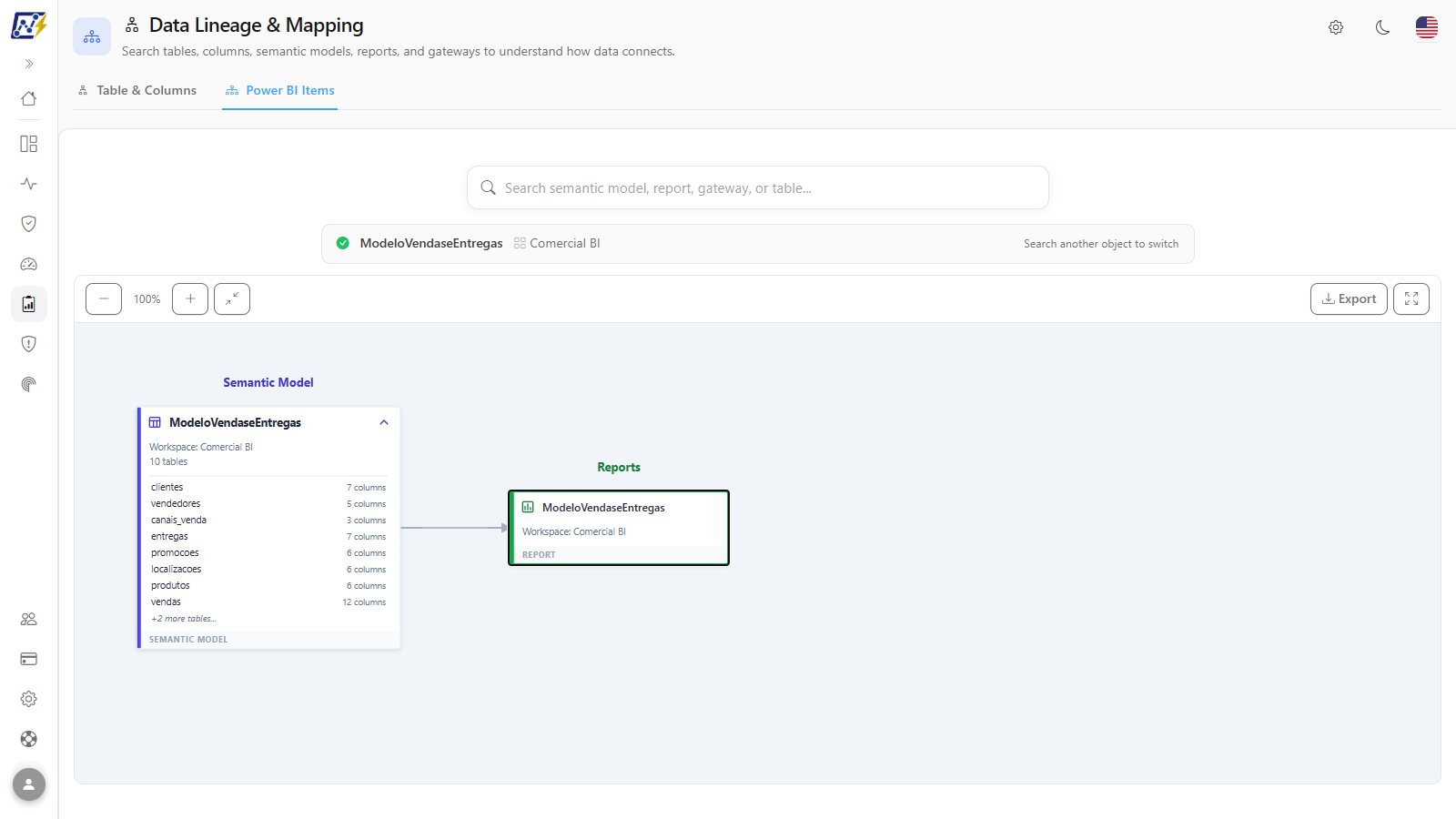This screenshot has width=1456, height=819.
Task: Expand the left sidebar with double chevron
Action: [x=29, y=64]
